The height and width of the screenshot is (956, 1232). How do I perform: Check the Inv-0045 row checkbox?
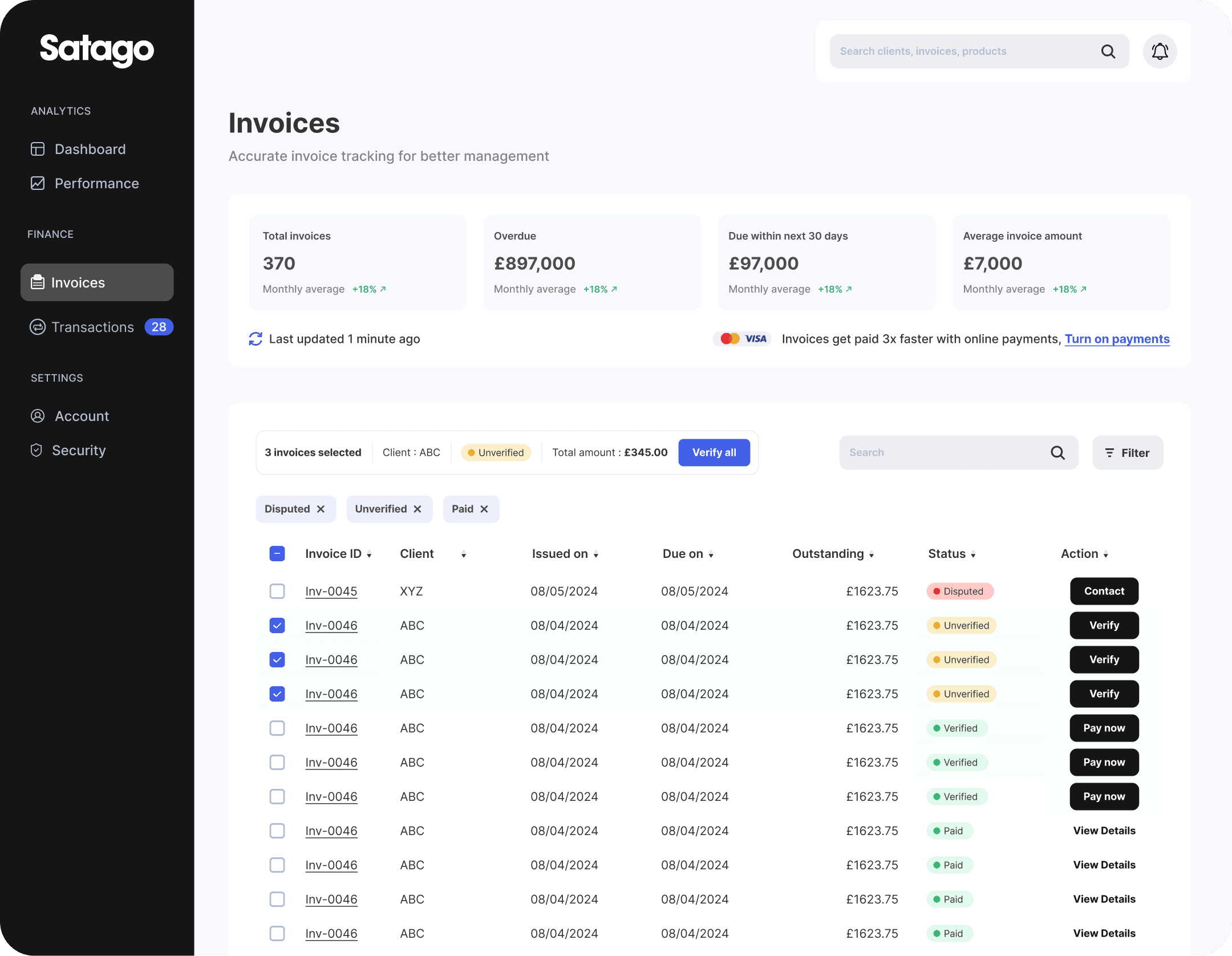coord(277,591)
